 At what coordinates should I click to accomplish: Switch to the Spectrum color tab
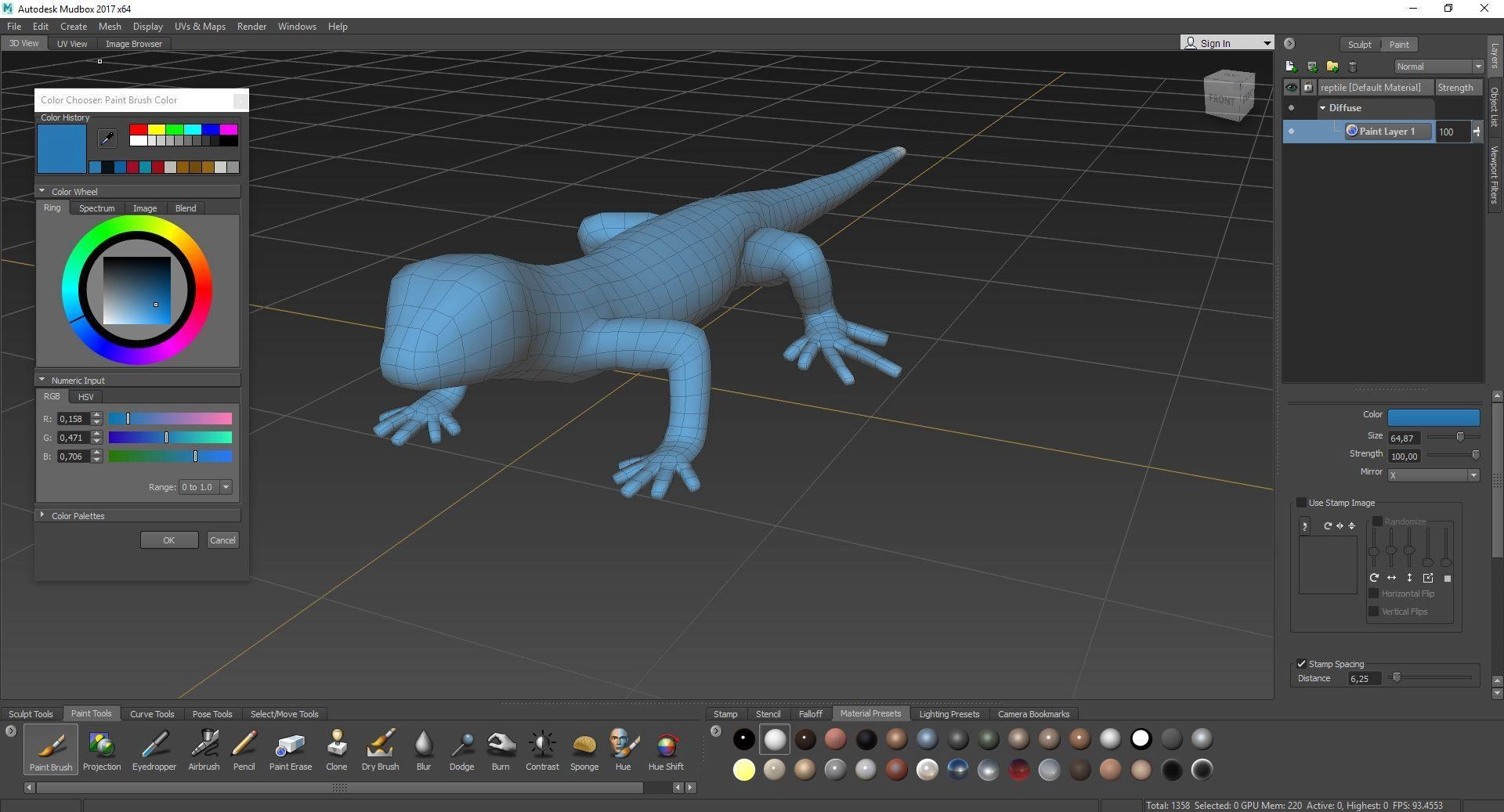[x=97, y=208]
